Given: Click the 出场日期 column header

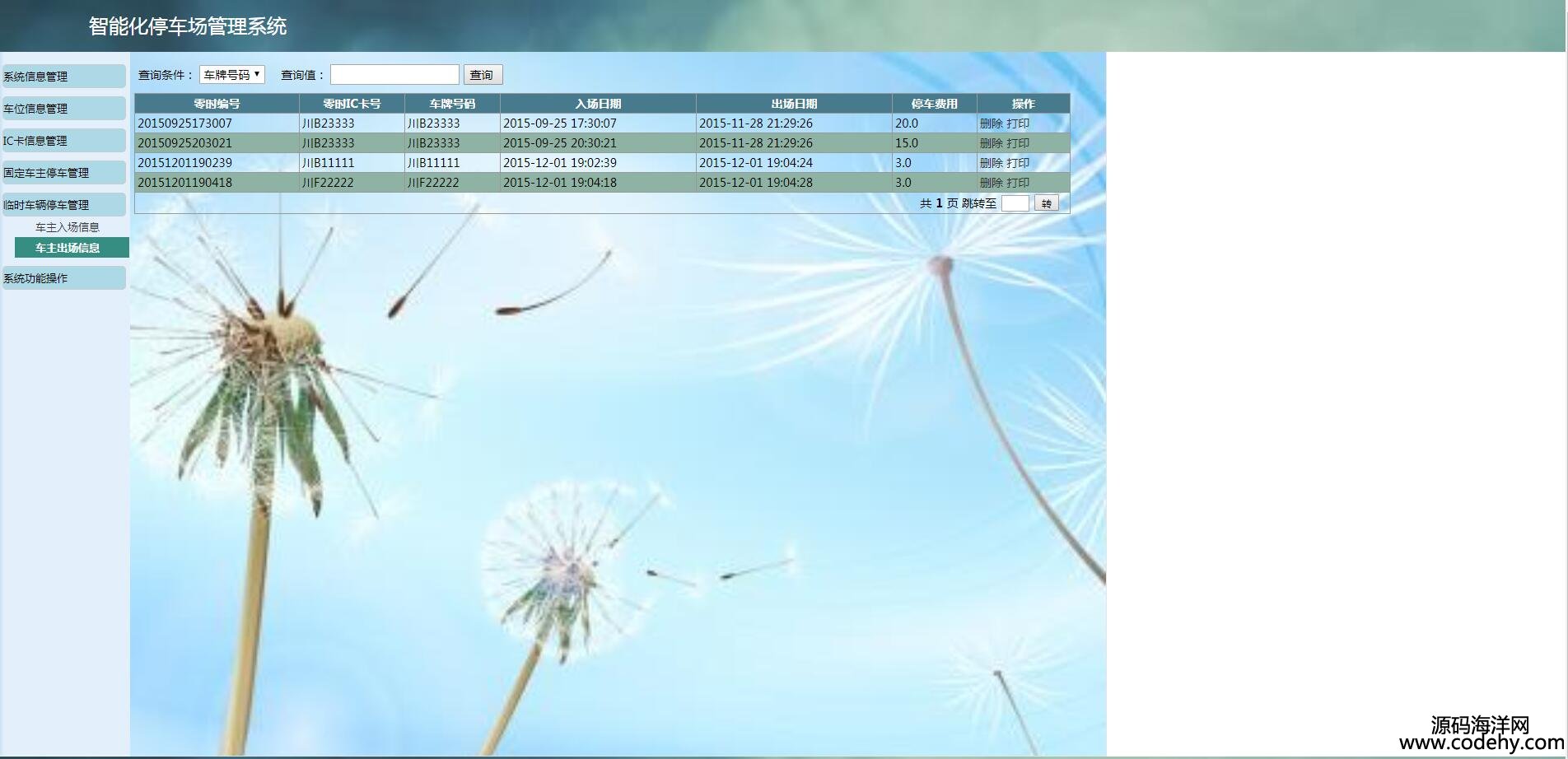Looking at the screenshot, I should [x=794, y=104].
